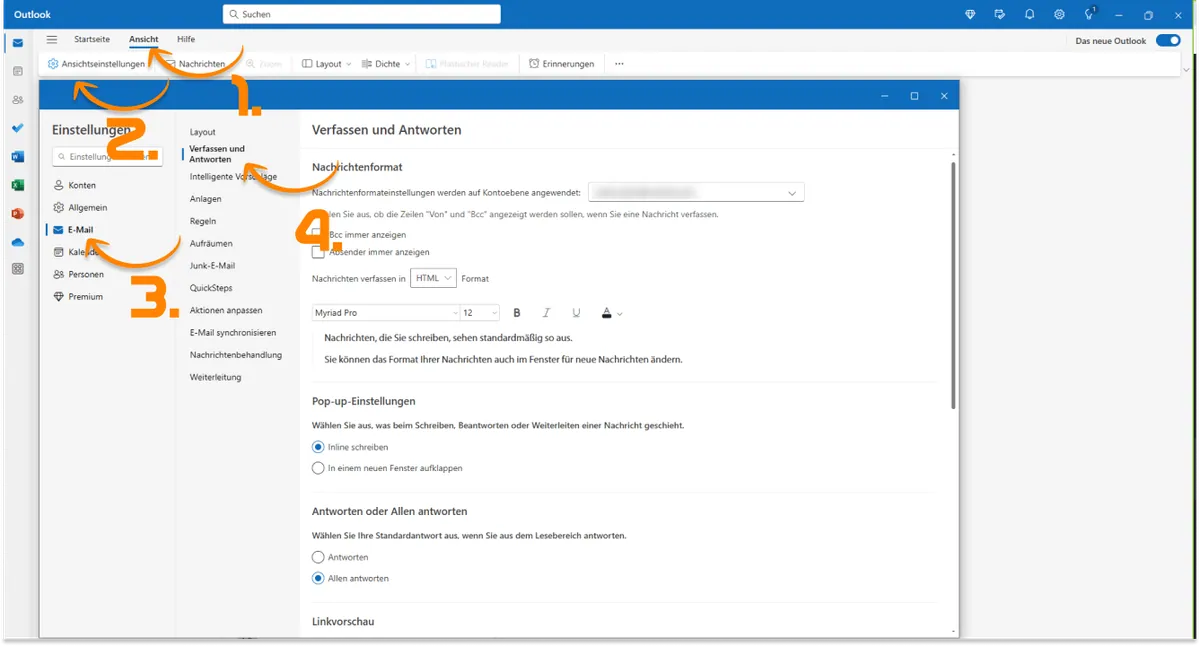Screen dimensions: 1200x646
Task: Open the account selection dropdown
Action: [696, 192]
